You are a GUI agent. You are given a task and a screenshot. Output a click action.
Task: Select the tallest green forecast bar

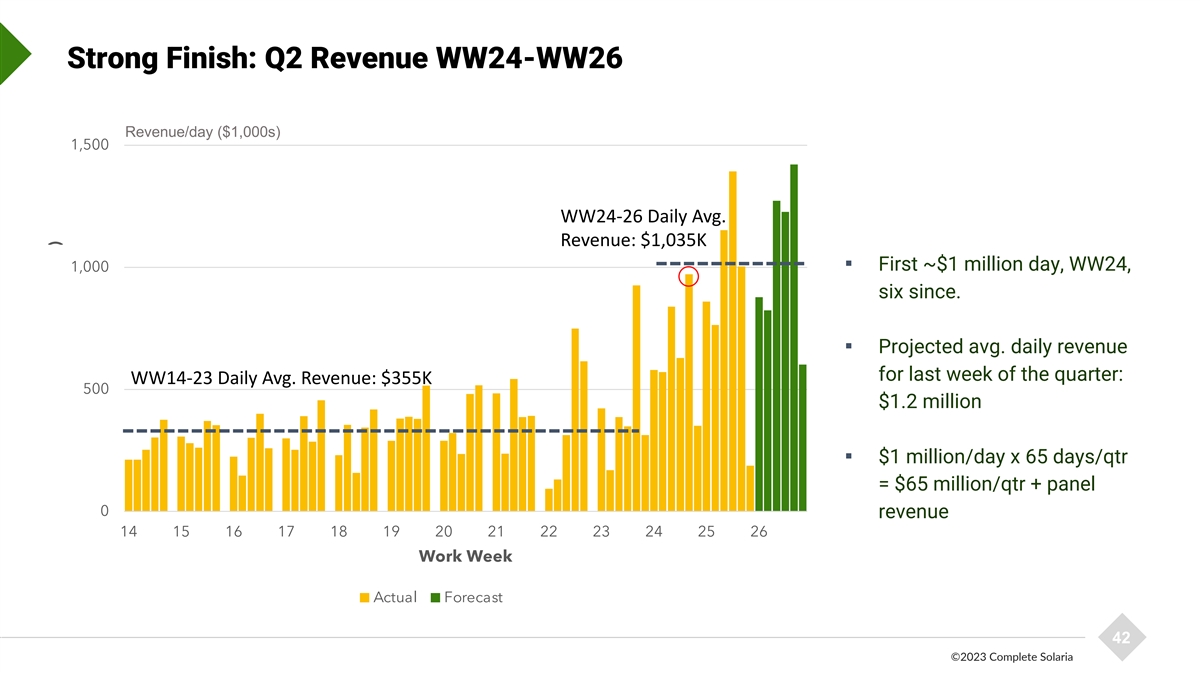click(x=794, y=337)
